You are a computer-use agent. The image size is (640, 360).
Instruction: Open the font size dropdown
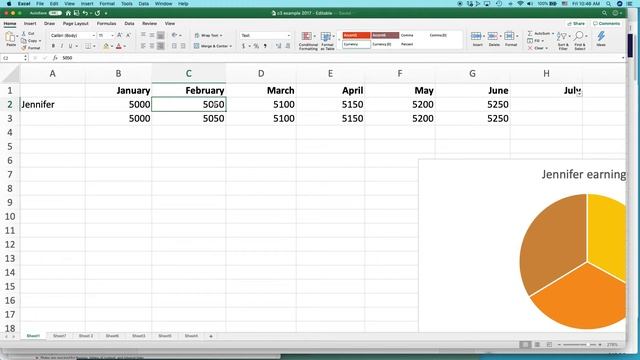point(112,36)
